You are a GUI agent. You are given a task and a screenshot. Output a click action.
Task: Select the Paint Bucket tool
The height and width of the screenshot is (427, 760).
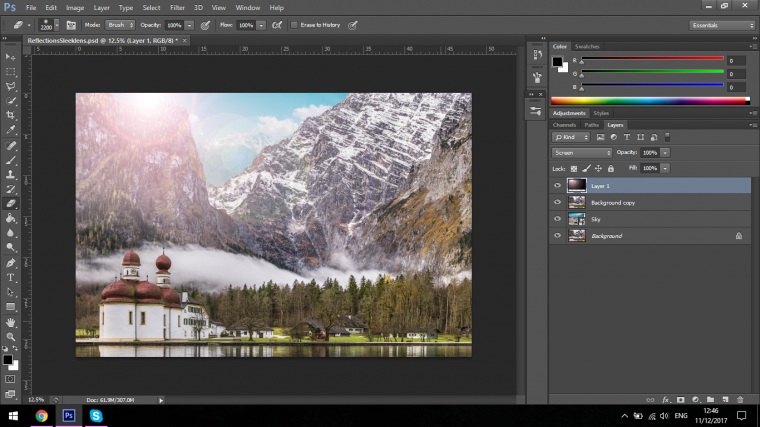(x=10, y=218)
